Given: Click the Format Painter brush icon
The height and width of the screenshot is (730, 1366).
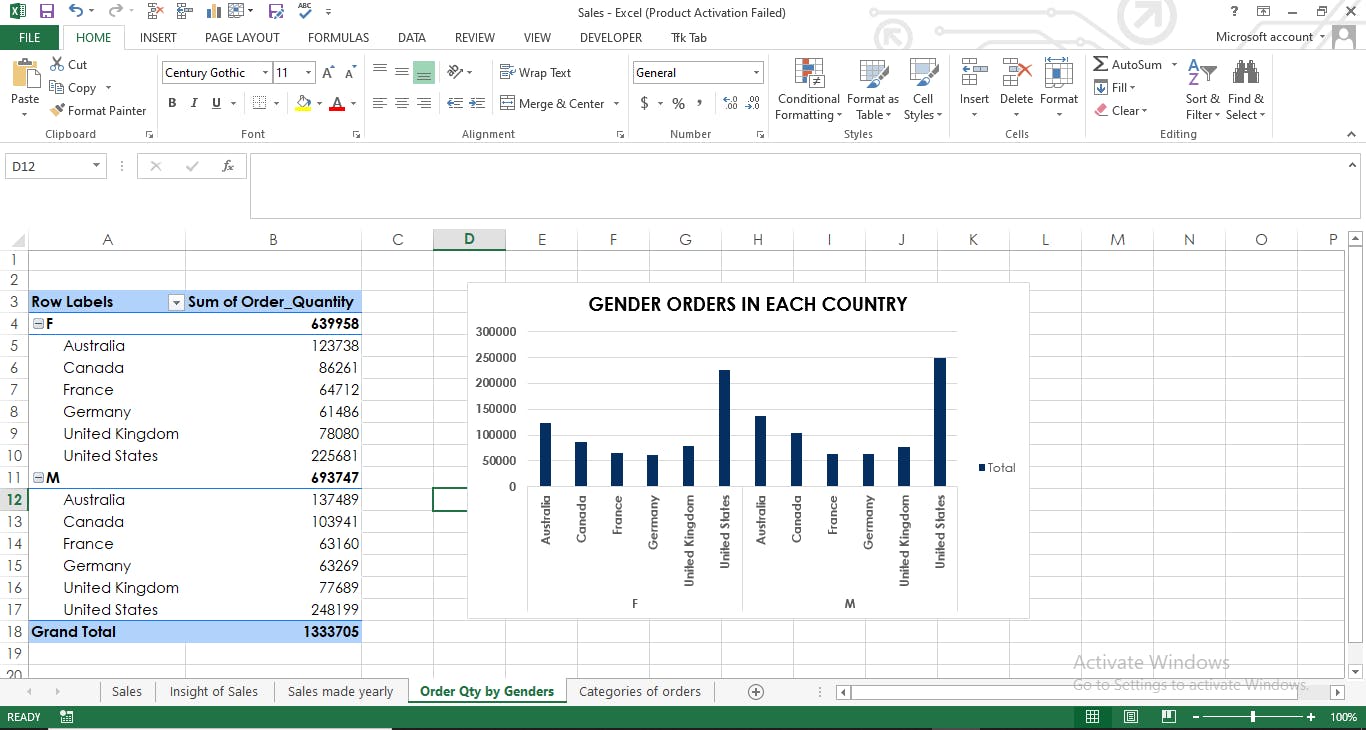Looking at the screenshot, I should (x=57, y=111).
